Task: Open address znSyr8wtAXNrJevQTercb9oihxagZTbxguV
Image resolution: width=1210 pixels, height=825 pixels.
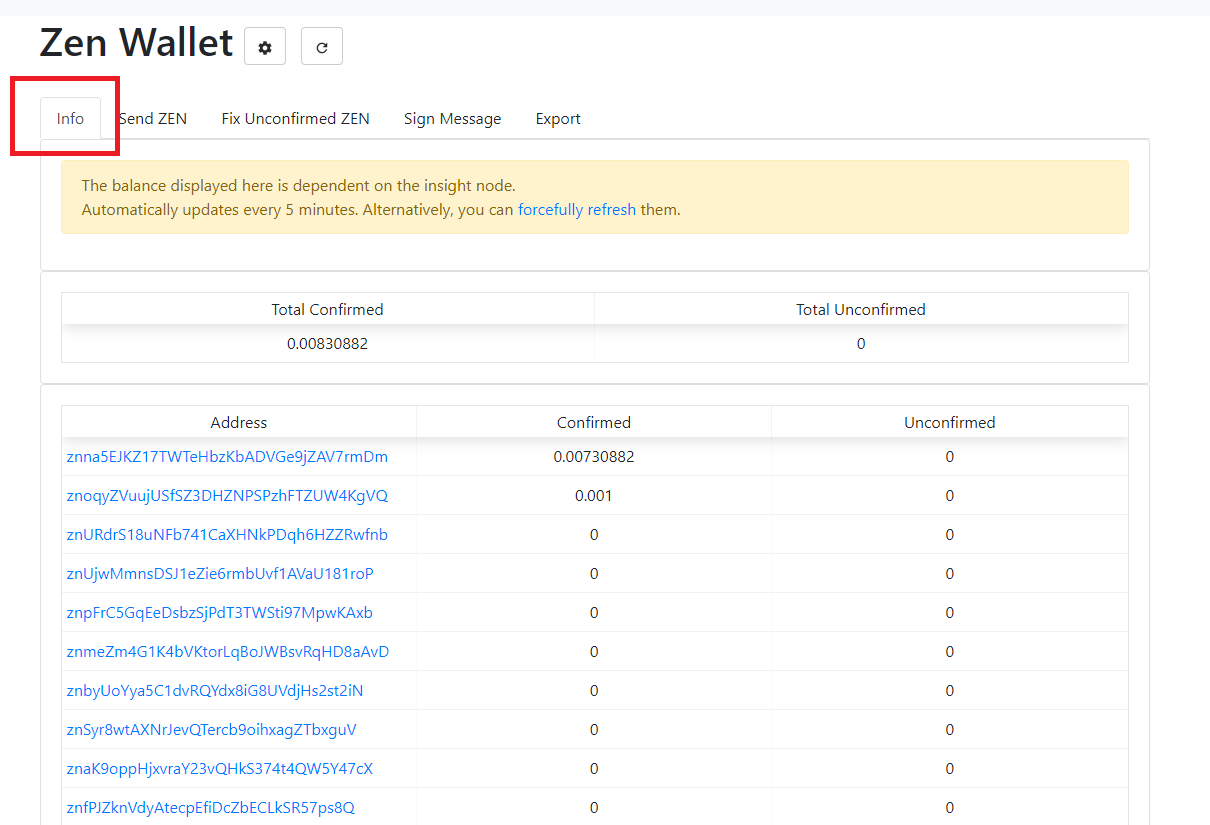Action: pos(211,730)
